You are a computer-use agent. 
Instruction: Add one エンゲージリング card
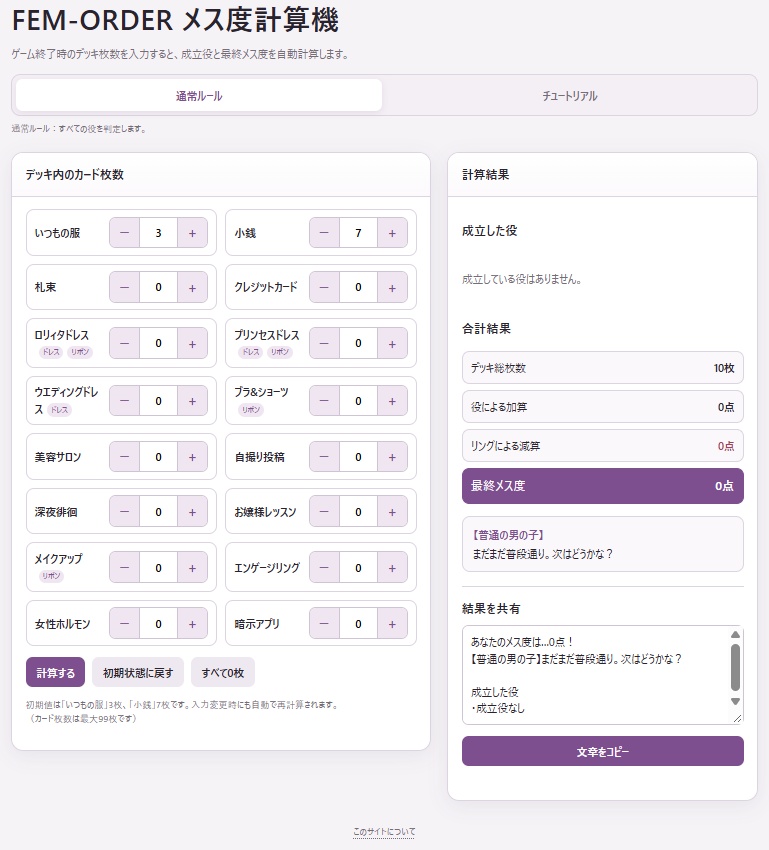click(392, 568)
